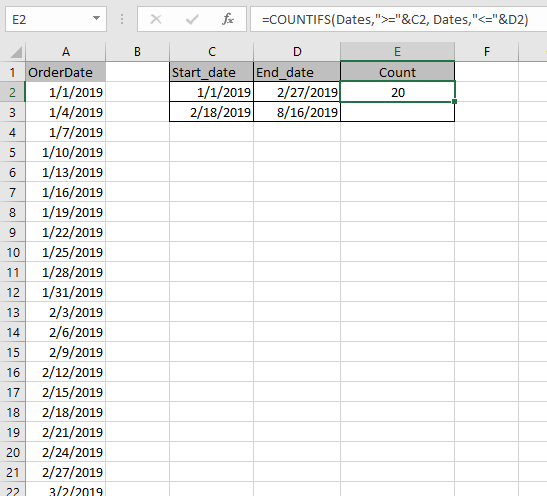This screenshot has height=496, width=547.
Task: Click the fill handle of cell E2
Action: 454,102
